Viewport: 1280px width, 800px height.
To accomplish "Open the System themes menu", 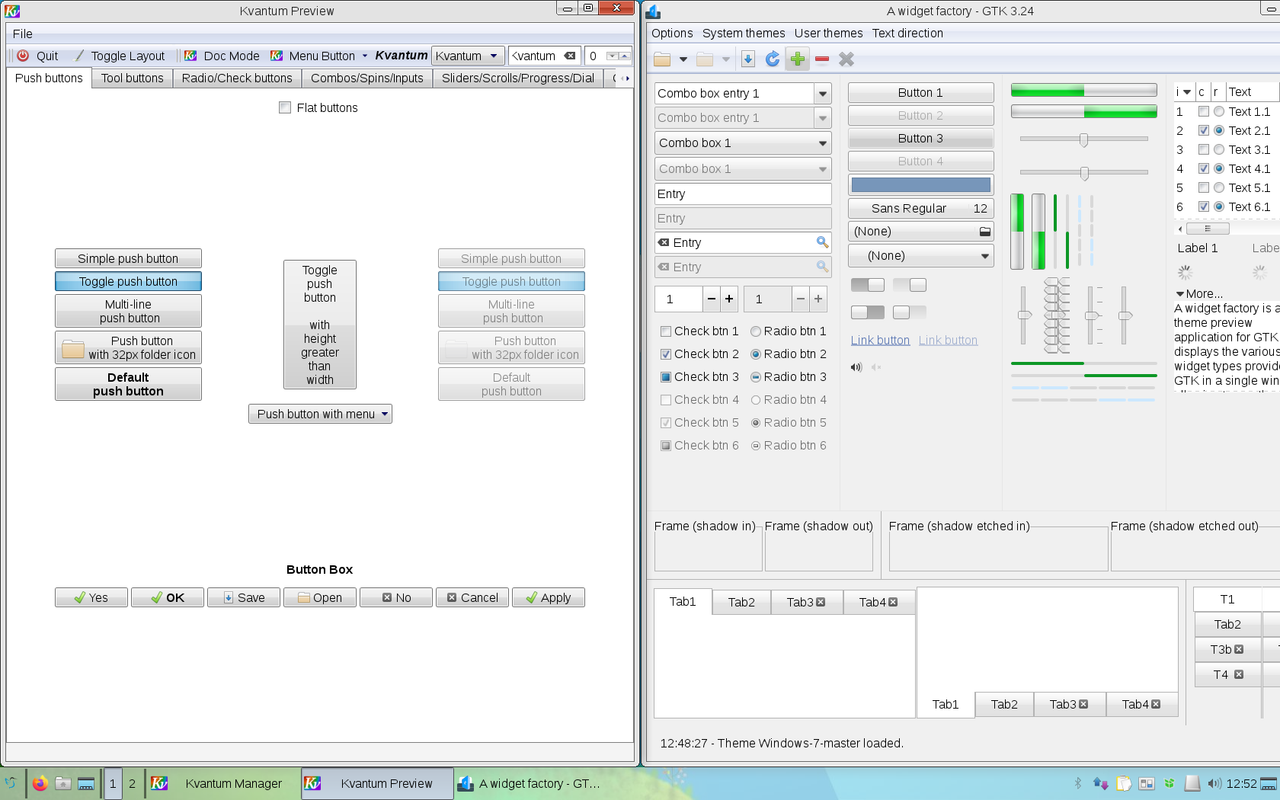I will pos(744,33).
